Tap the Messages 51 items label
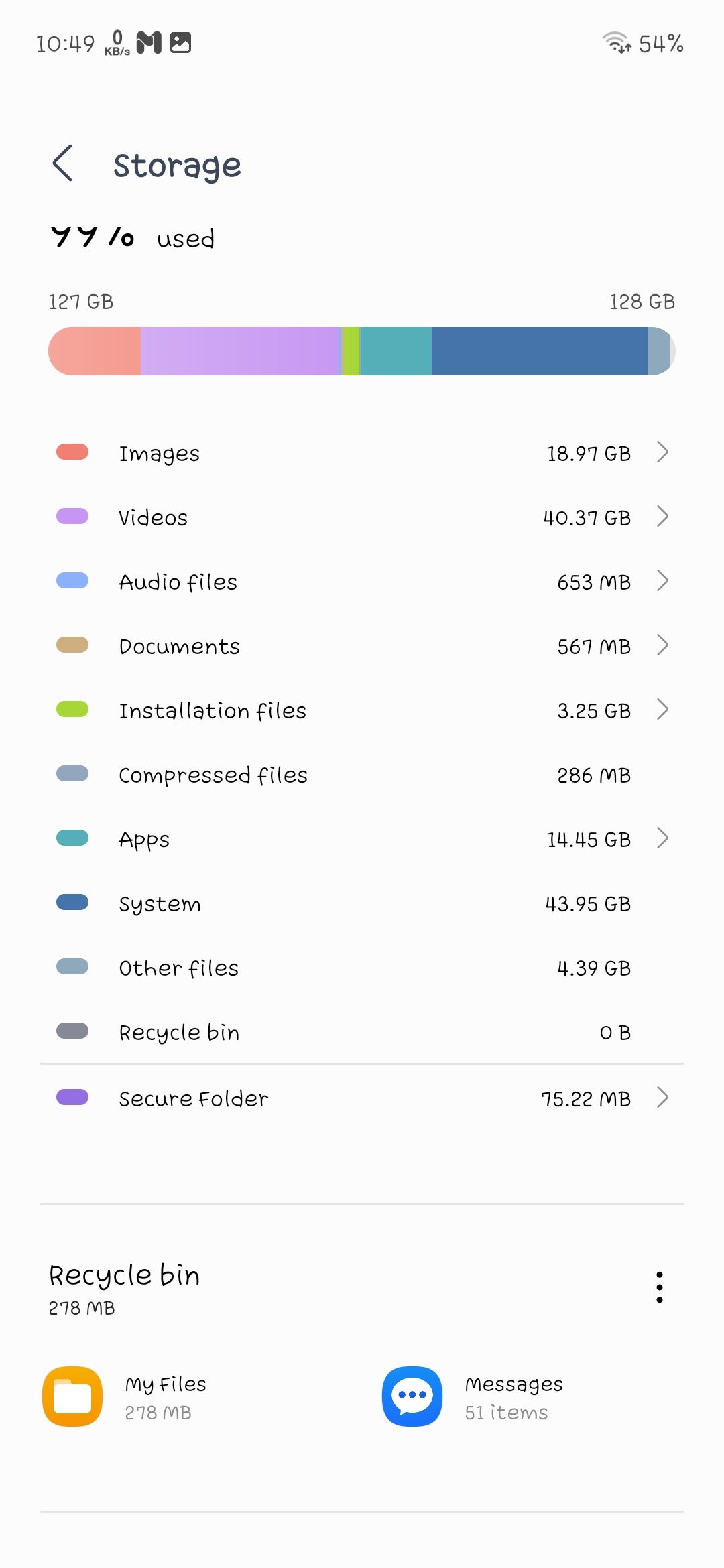Viewport: 724px width, 1568px height. tap(507, 1413)
